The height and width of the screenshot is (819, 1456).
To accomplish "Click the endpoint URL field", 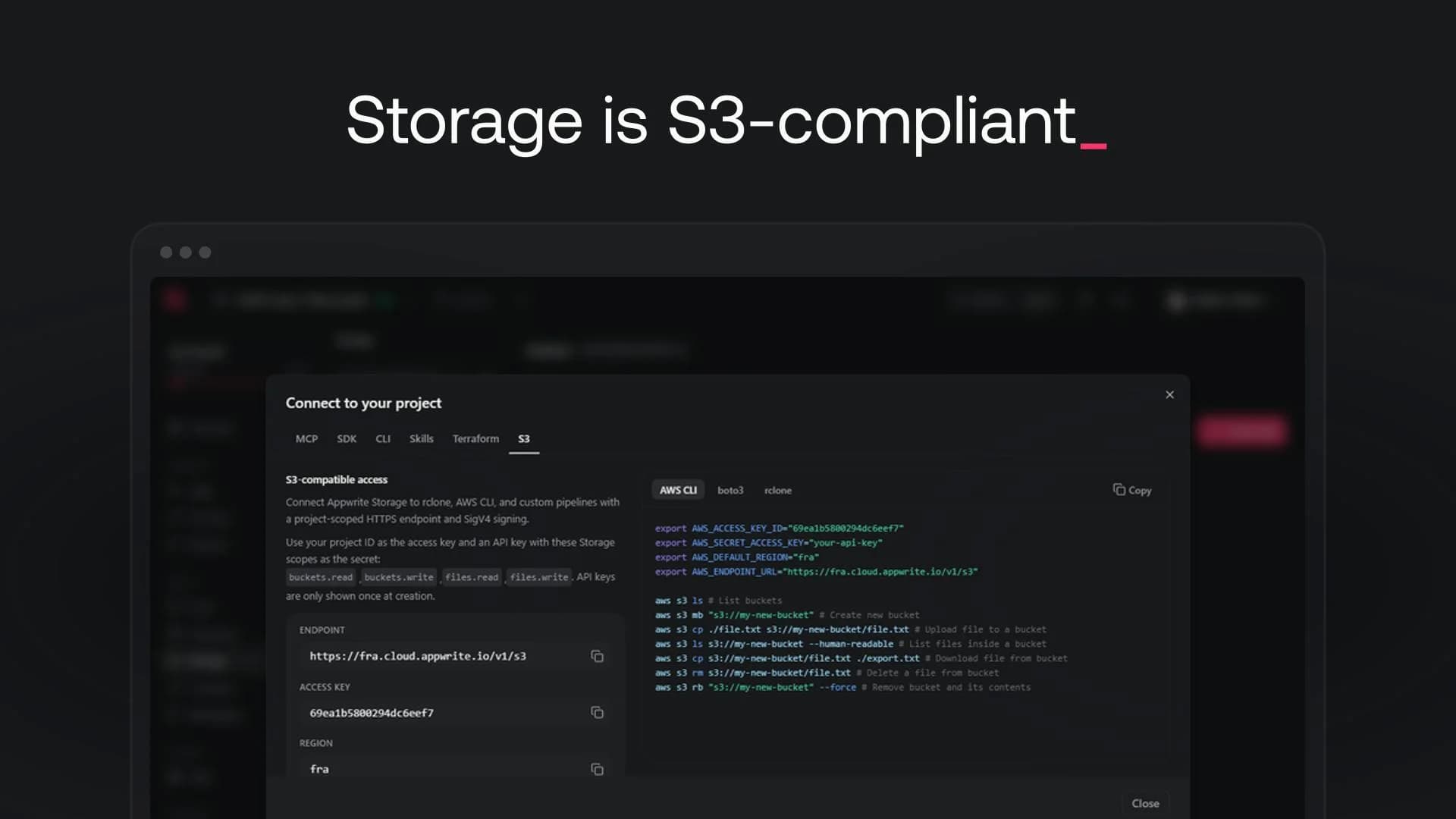I will [455, 656].
